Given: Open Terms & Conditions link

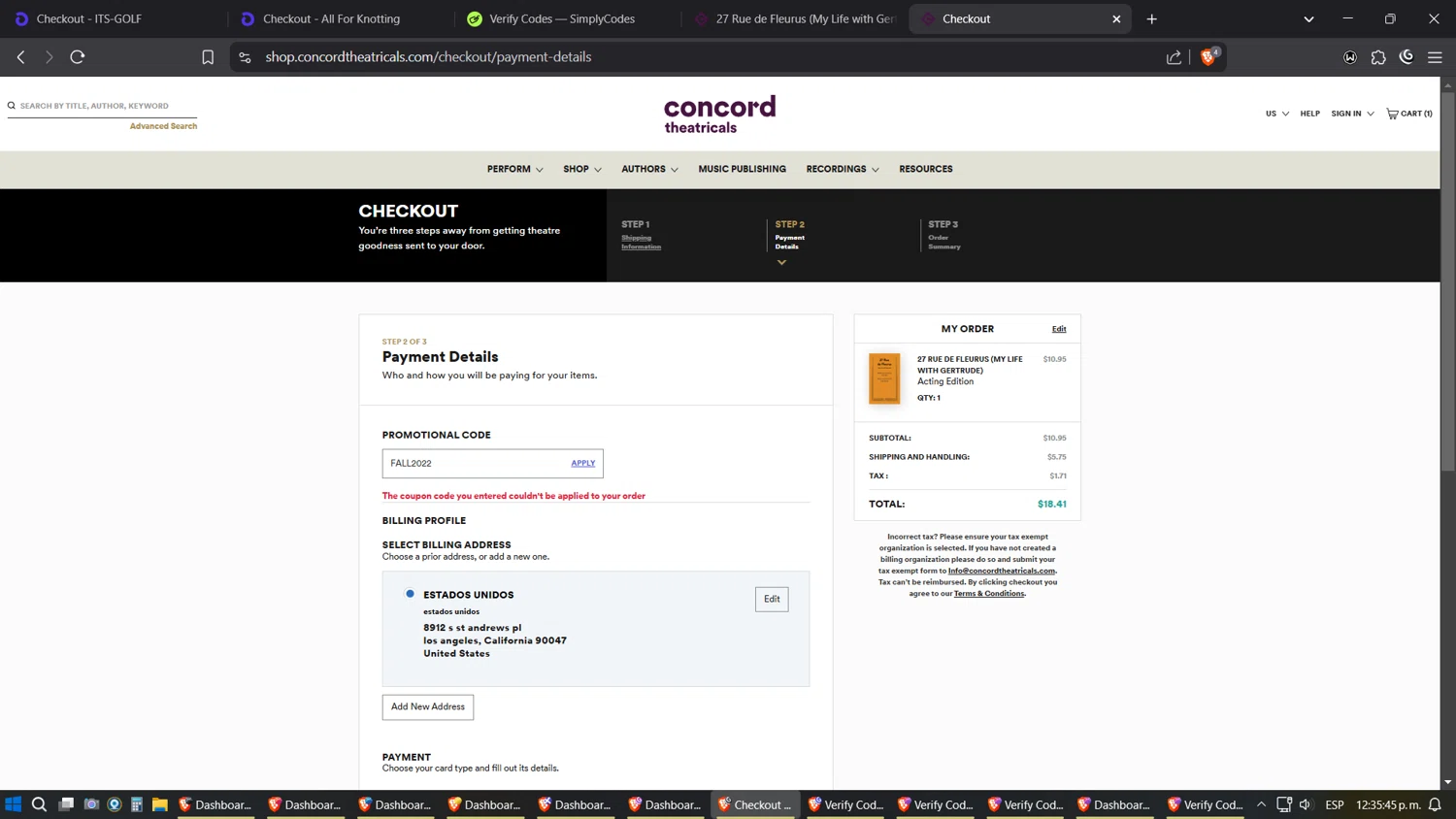Looking at the screenshot, I should 989,594.
